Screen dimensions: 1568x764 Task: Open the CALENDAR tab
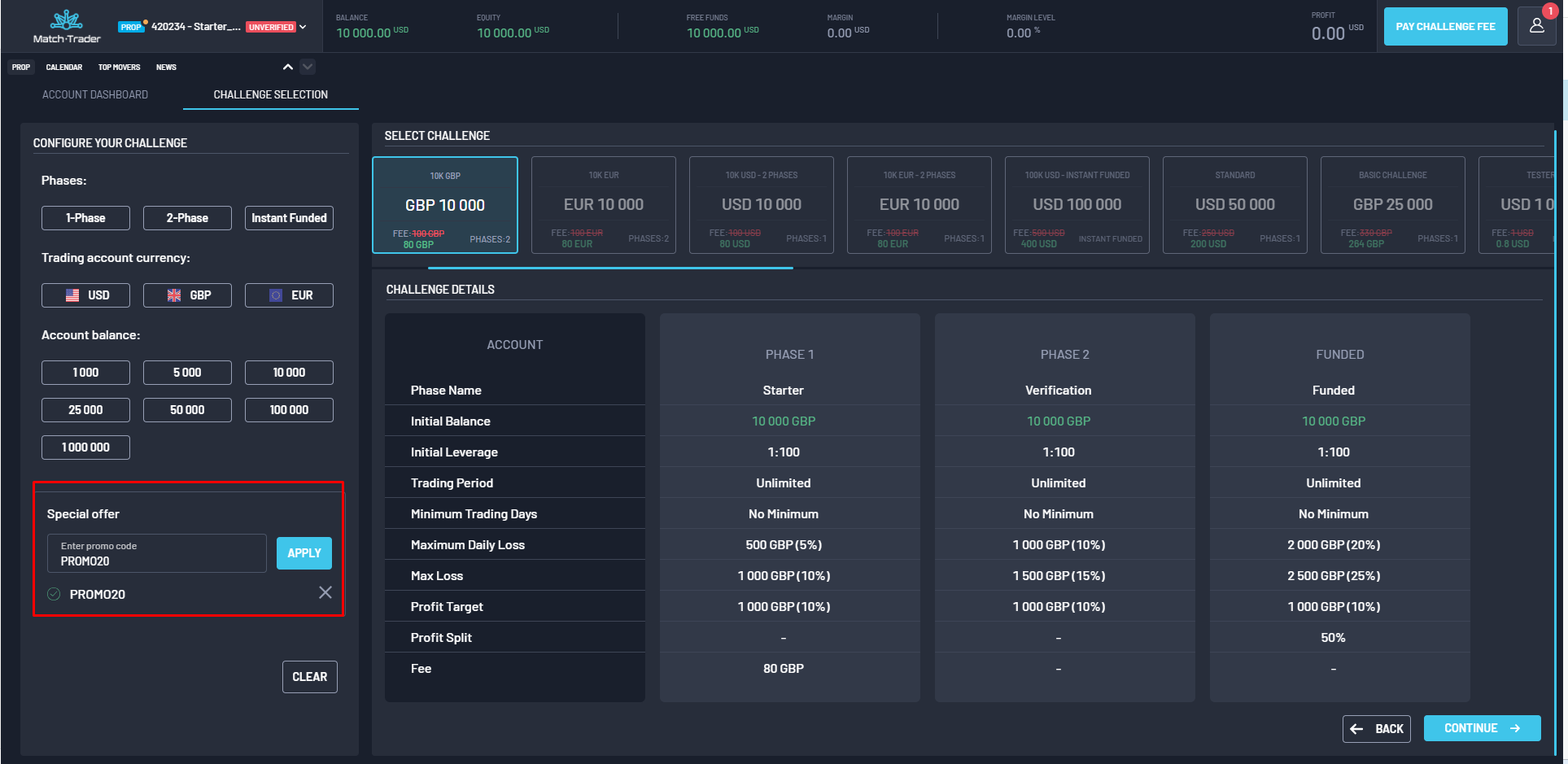click(63, 67)
